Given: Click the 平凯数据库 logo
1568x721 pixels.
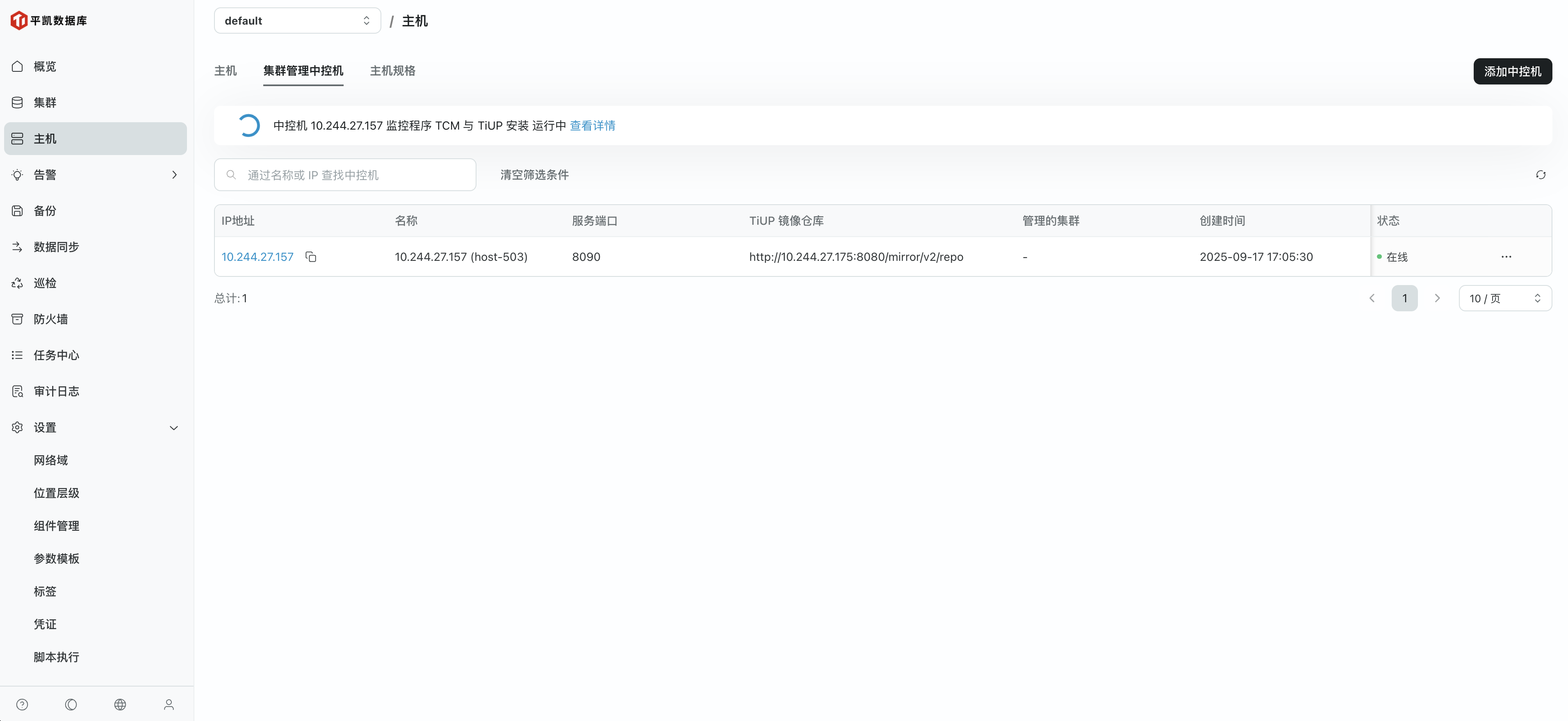Looking at the screenshot, I should [49, 21].
